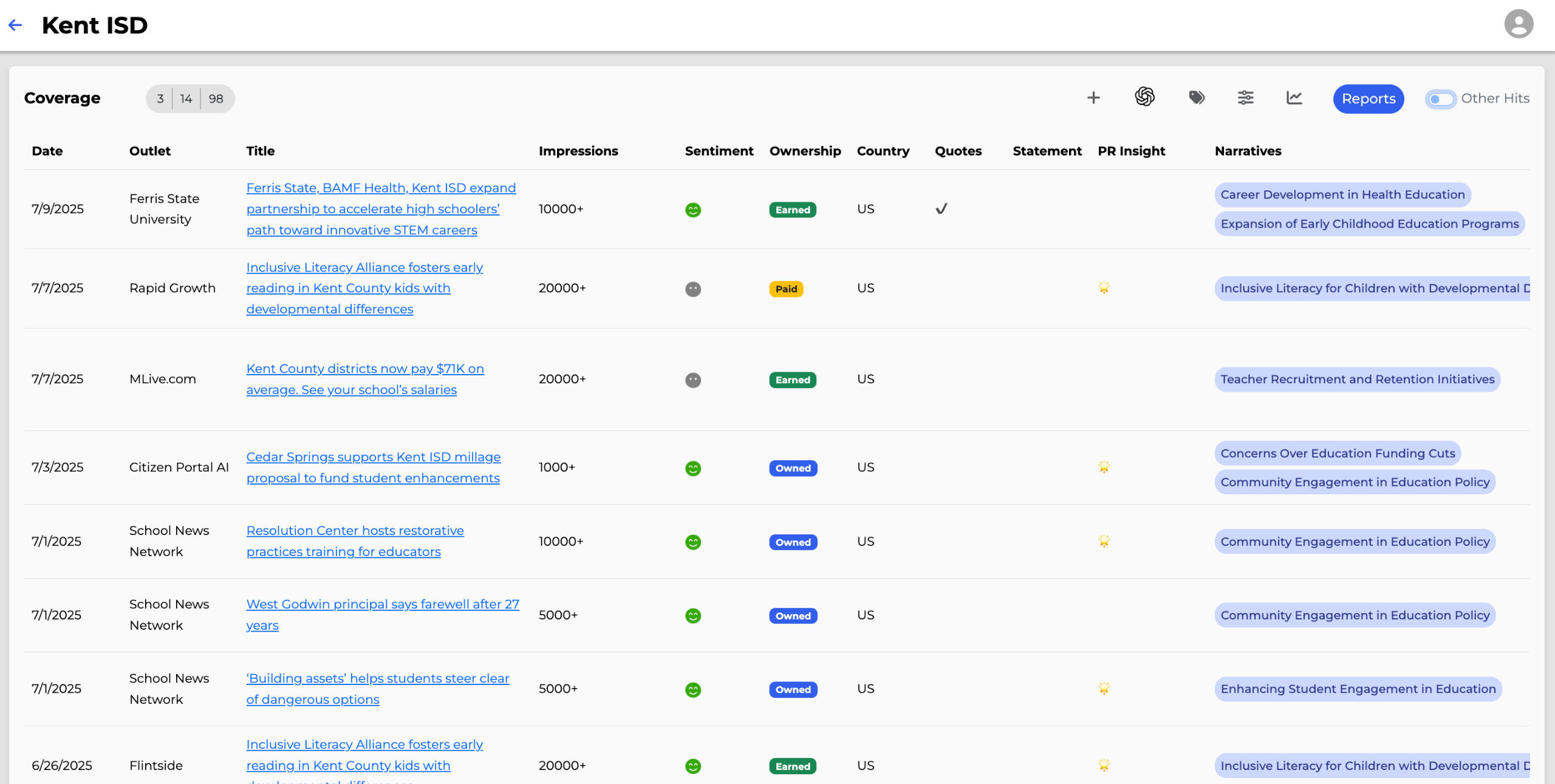Click sentiment icon for West Godwin row
Image resolution: width=1555 pixels, height=784 pixels.
click(693, 616)
